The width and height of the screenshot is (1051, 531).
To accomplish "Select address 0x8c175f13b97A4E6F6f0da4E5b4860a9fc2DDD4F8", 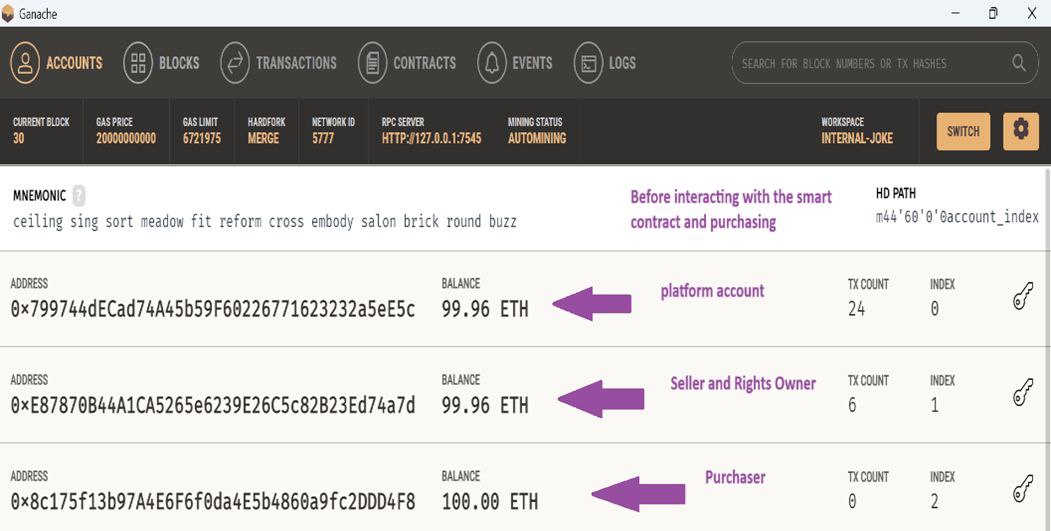I will tap(213, 502).
